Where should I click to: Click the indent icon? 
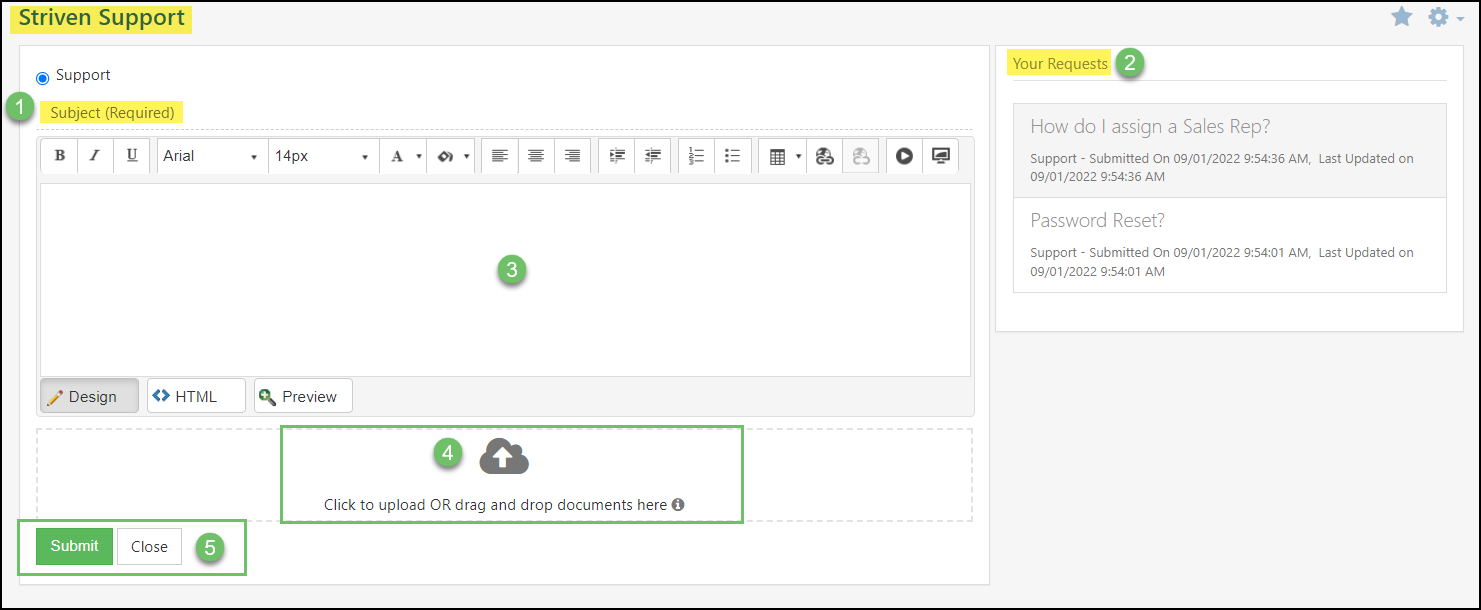point(617,156)
